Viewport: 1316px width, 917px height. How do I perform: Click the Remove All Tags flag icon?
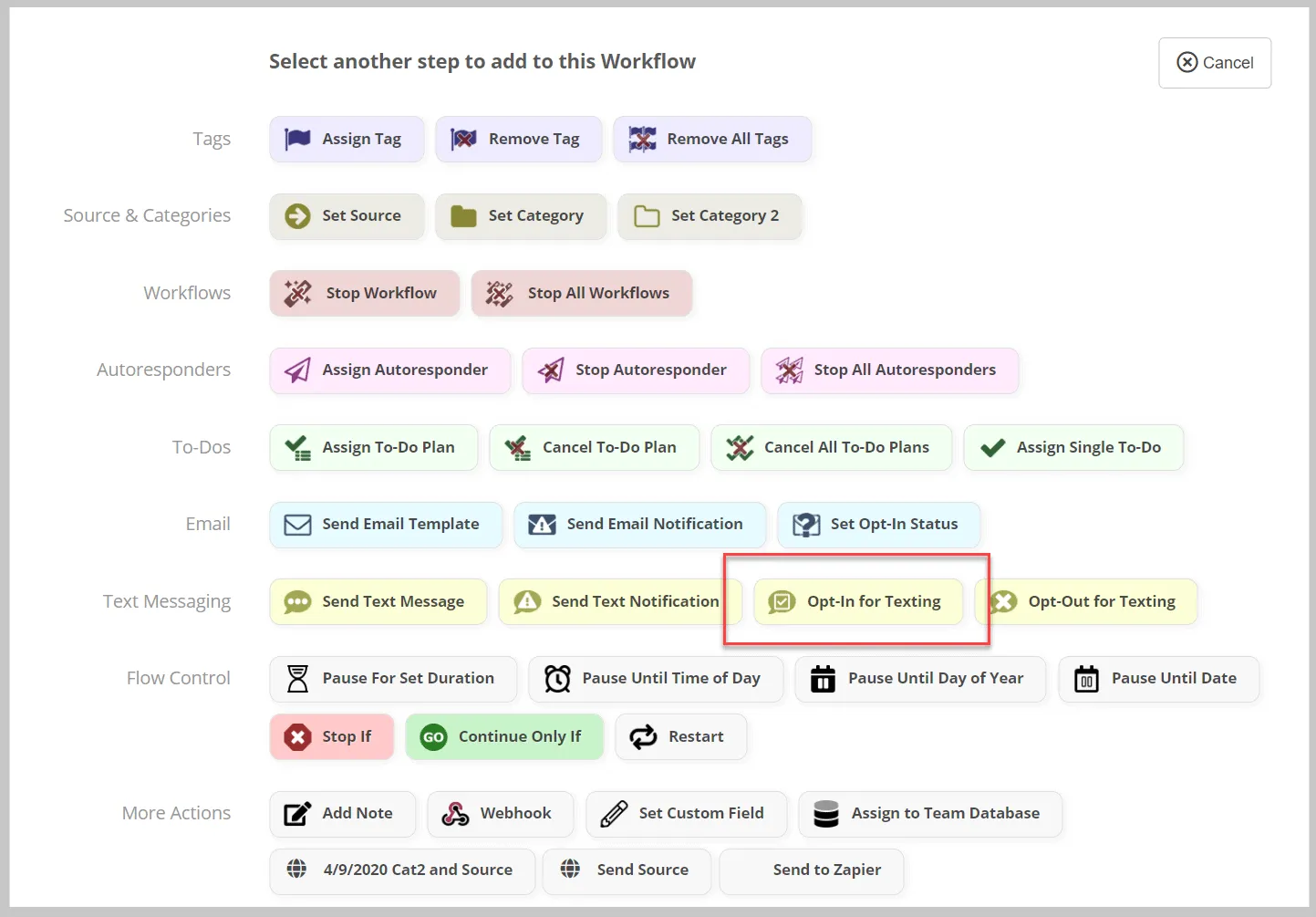tap(642, 139)
